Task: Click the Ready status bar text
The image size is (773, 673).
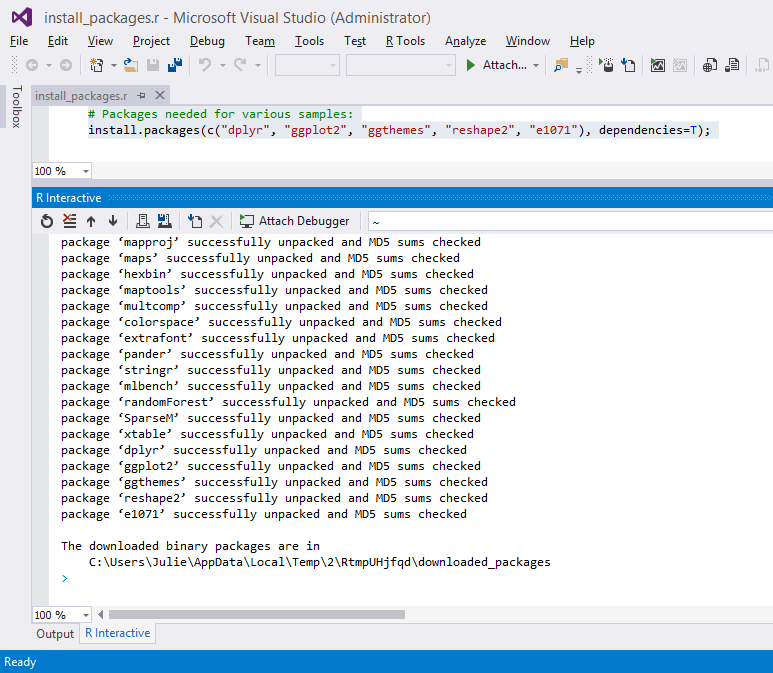Action: tap(20, 662)
